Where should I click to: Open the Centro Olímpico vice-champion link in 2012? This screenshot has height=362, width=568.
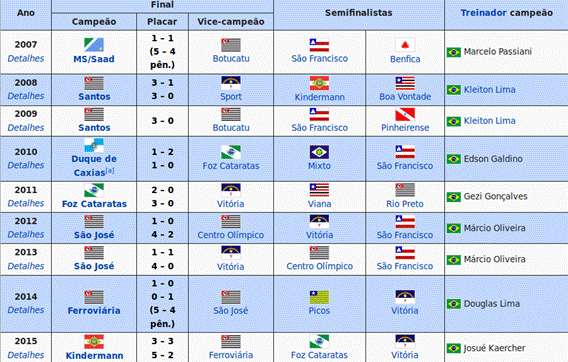[x=231, y=235]
